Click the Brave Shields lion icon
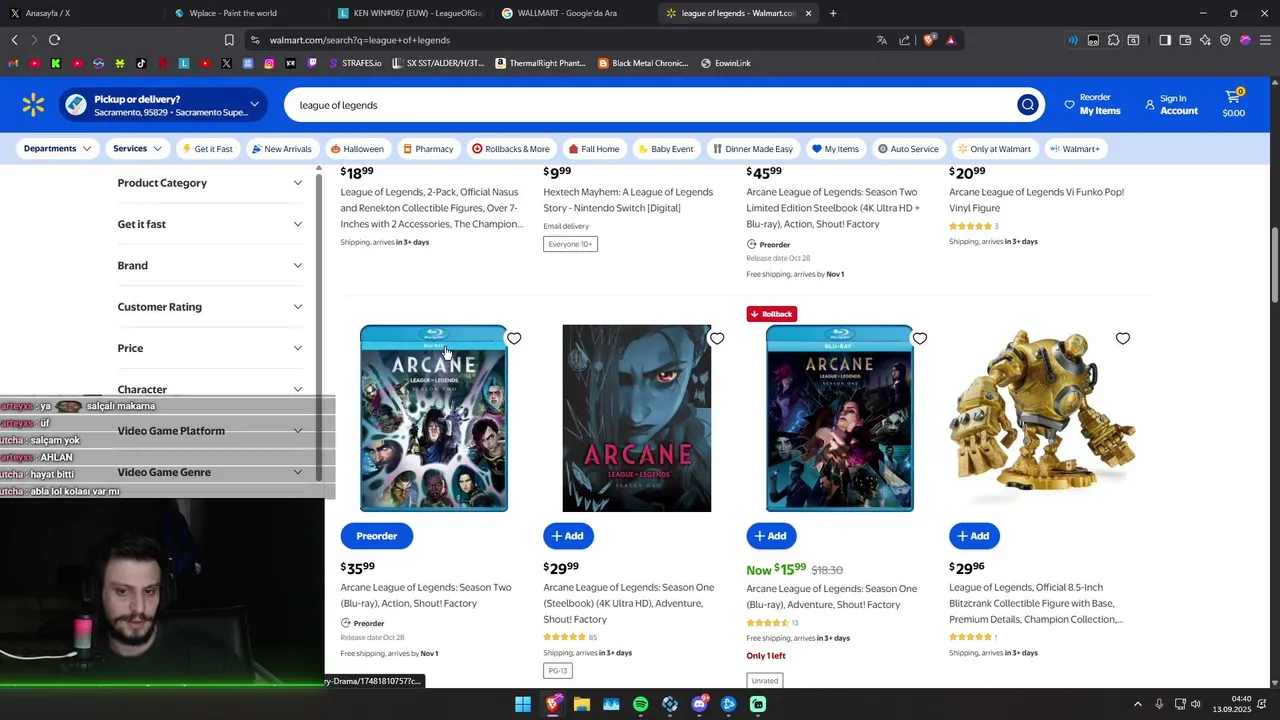The width and height of the screenshot is (1280, 720). [x=929, y=40]
